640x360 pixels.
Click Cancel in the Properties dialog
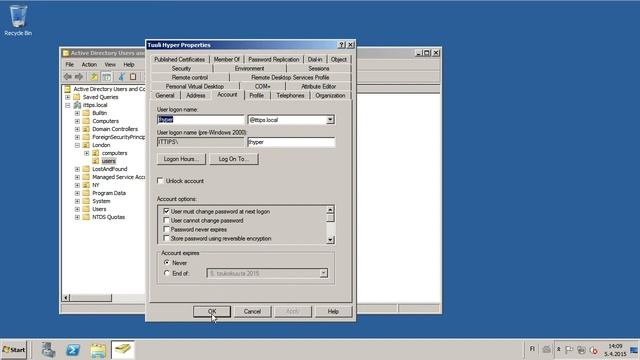coord(252,311)
